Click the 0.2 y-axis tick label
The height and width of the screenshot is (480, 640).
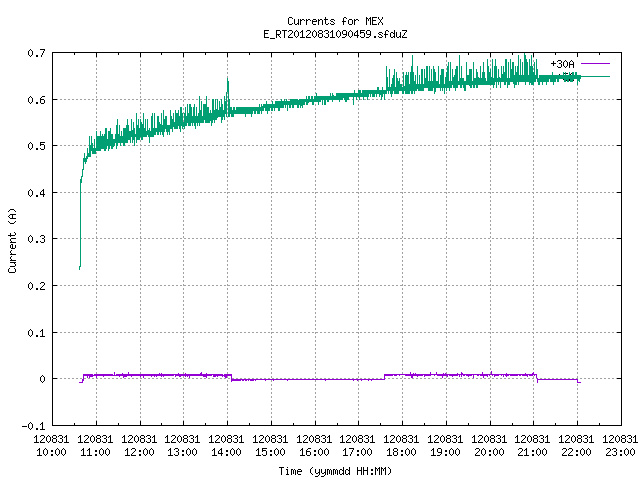pyautogui.click(x=36, y=286)
